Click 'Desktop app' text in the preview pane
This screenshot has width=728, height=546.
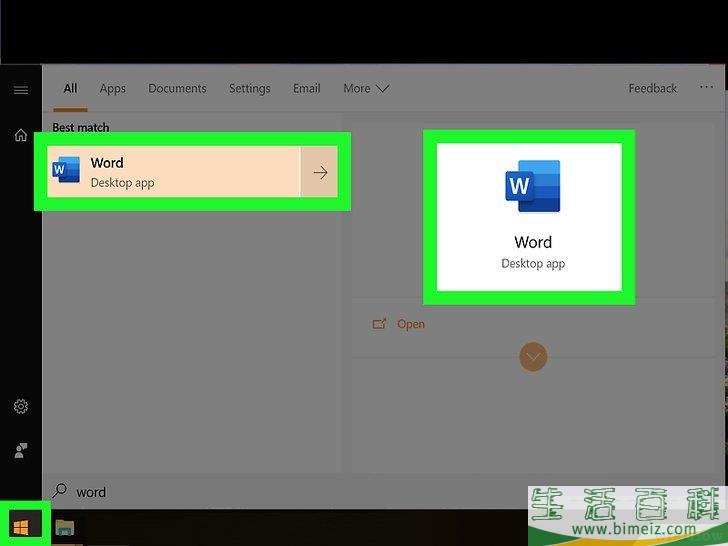point(533,264)
